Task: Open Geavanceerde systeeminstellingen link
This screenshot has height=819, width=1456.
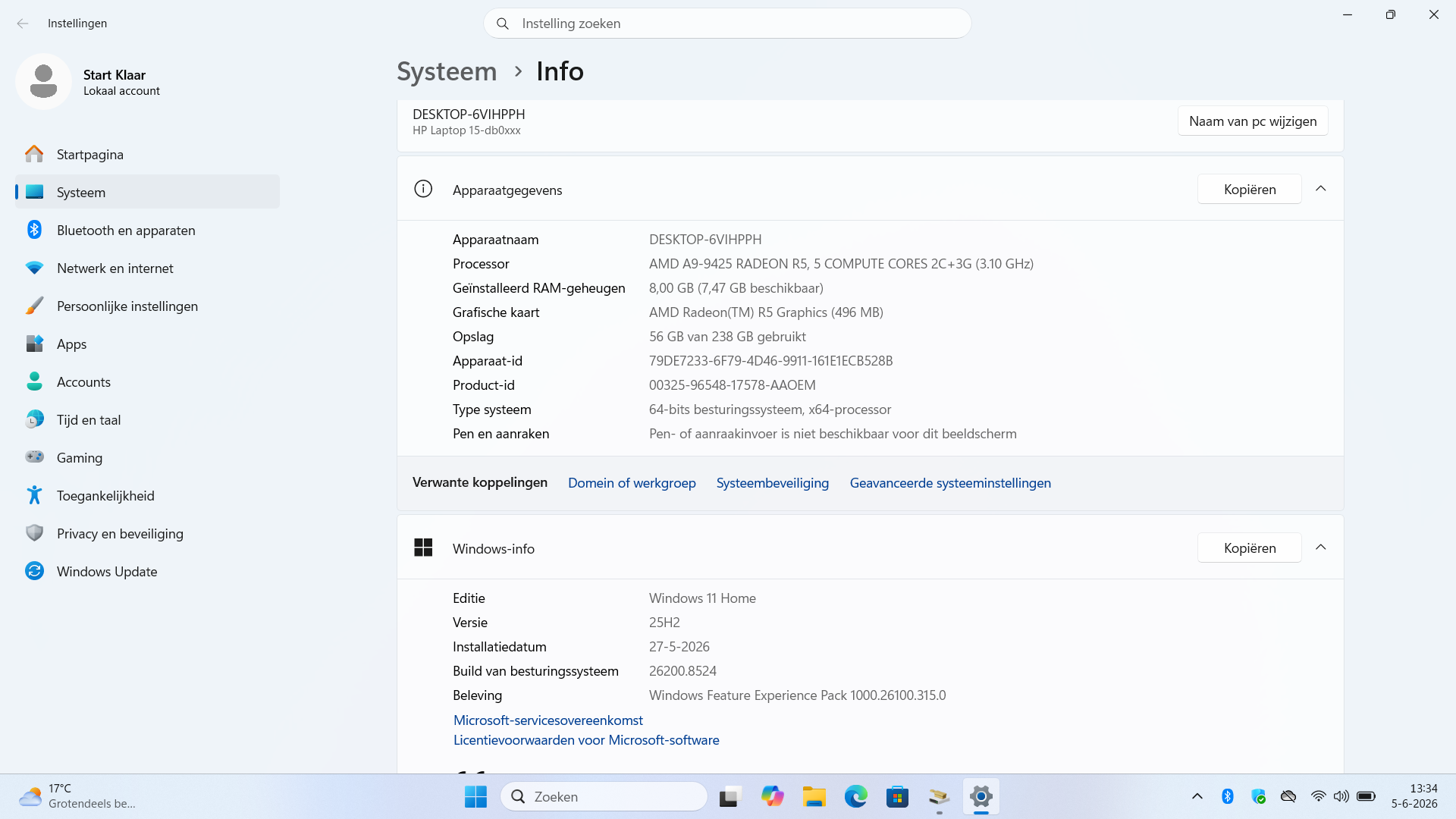Action: point(950,483)
